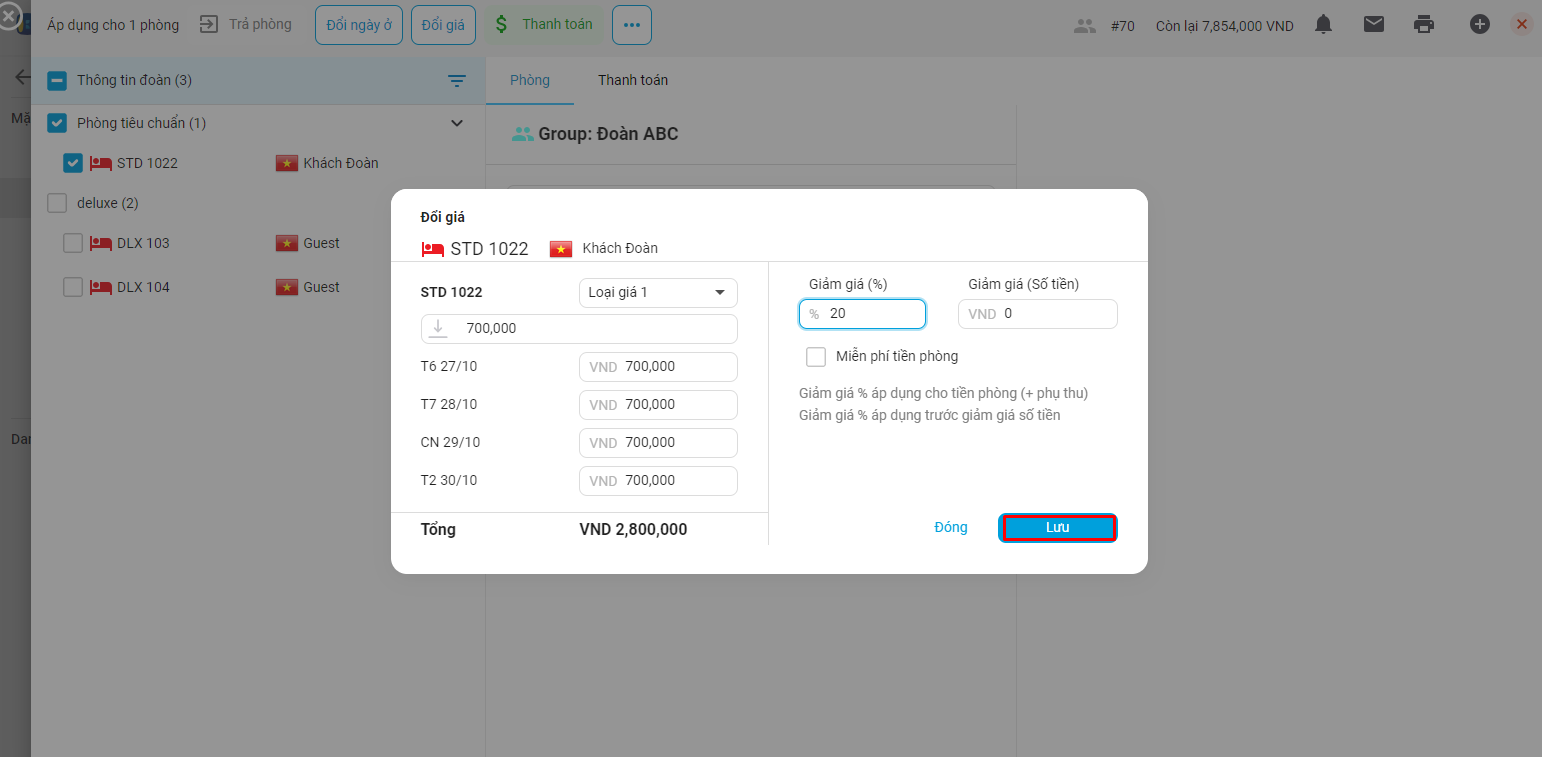Click the Lưu save button
Viewport: 1542px width, 757px height.
point(1057,528)
